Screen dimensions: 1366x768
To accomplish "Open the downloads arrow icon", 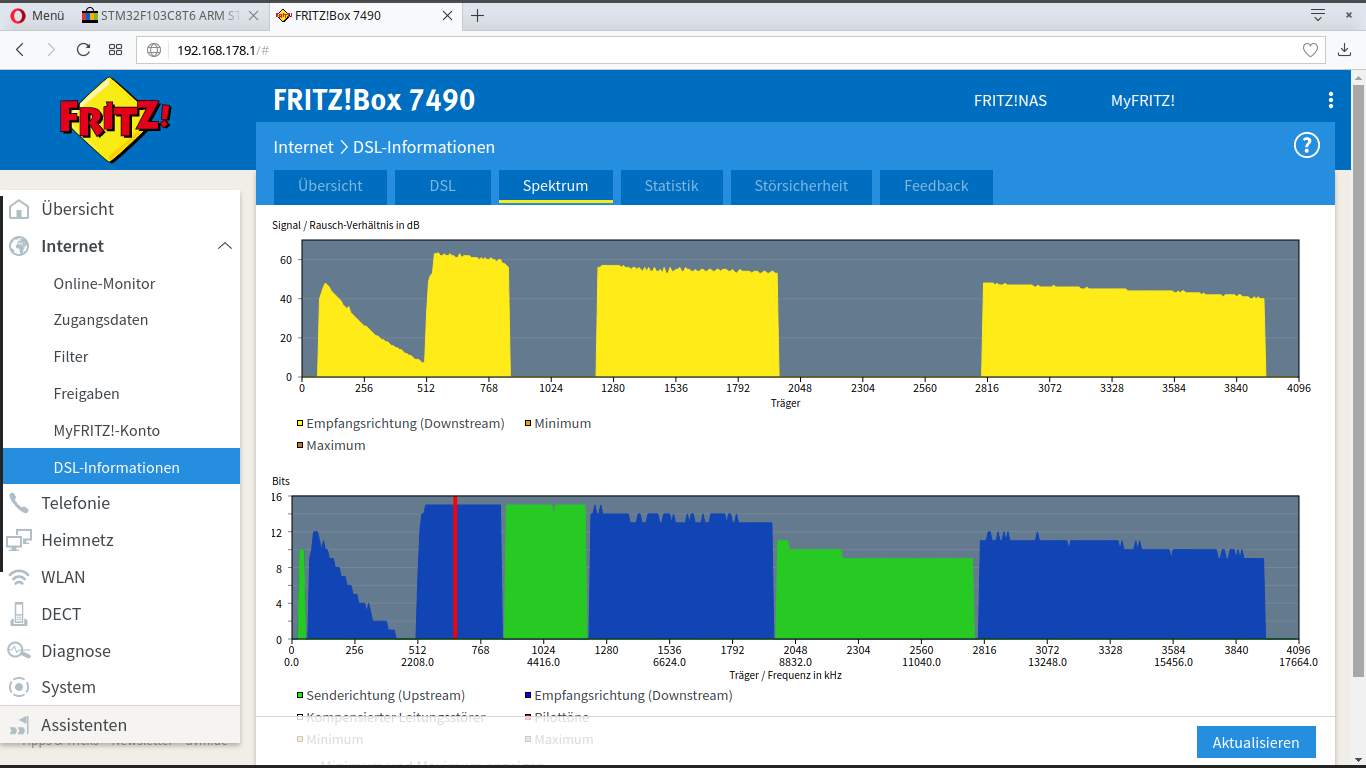I will click(x=1345, y=50).
